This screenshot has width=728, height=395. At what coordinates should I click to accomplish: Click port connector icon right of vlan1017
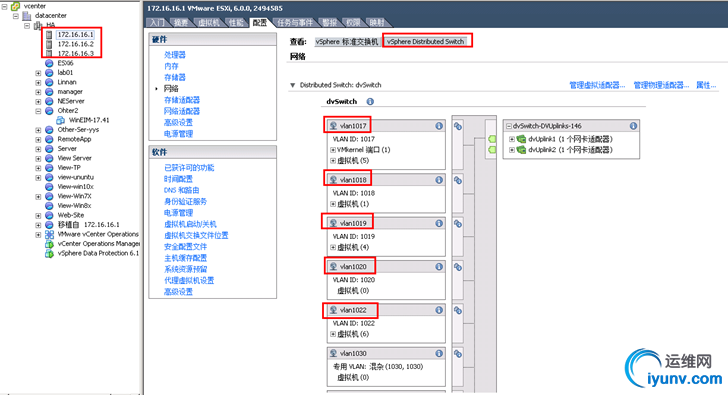tap(458, 126)
